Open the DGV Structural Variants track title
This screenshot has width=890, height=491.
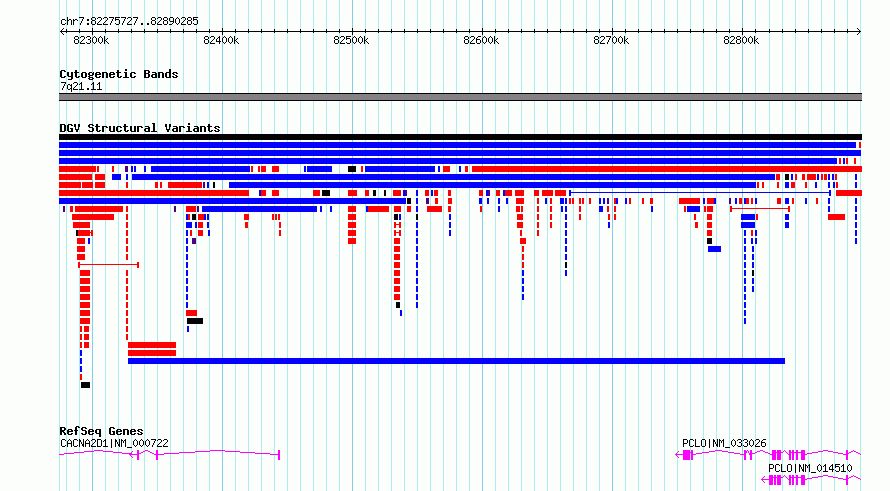140,128
